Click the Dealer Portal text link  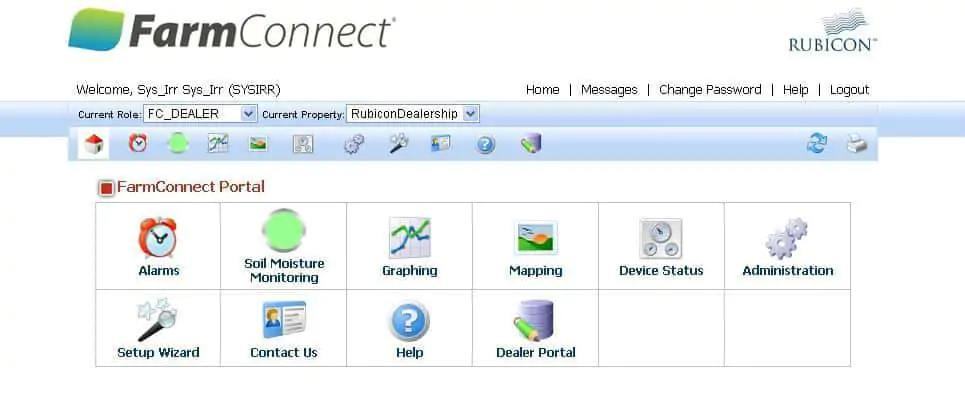(536, 353)
